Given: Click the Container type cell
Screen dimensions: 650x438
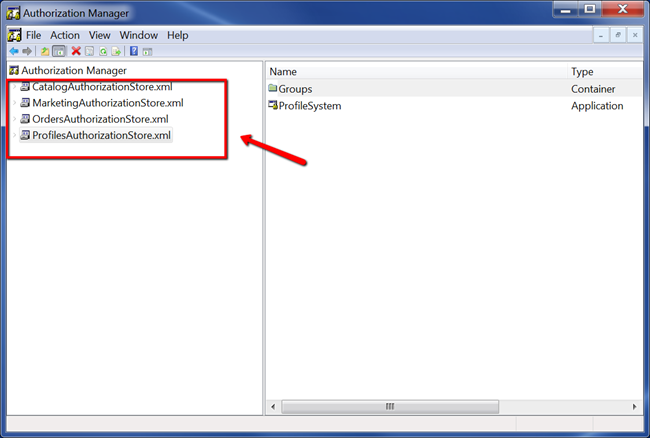Looking at the screenshot, I should coord(593,89).
